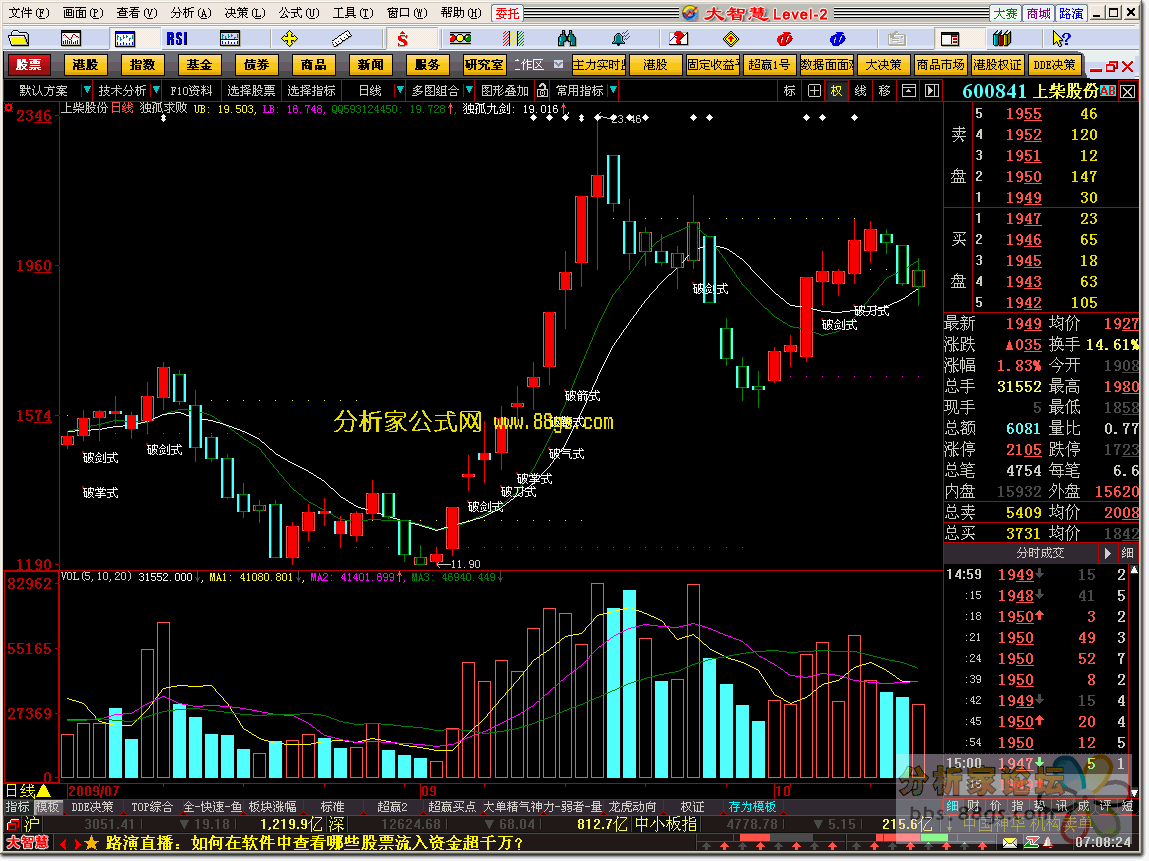Toggle the 标 marker button
This screenshot has width=1149, height=861.
click(789, 91)
